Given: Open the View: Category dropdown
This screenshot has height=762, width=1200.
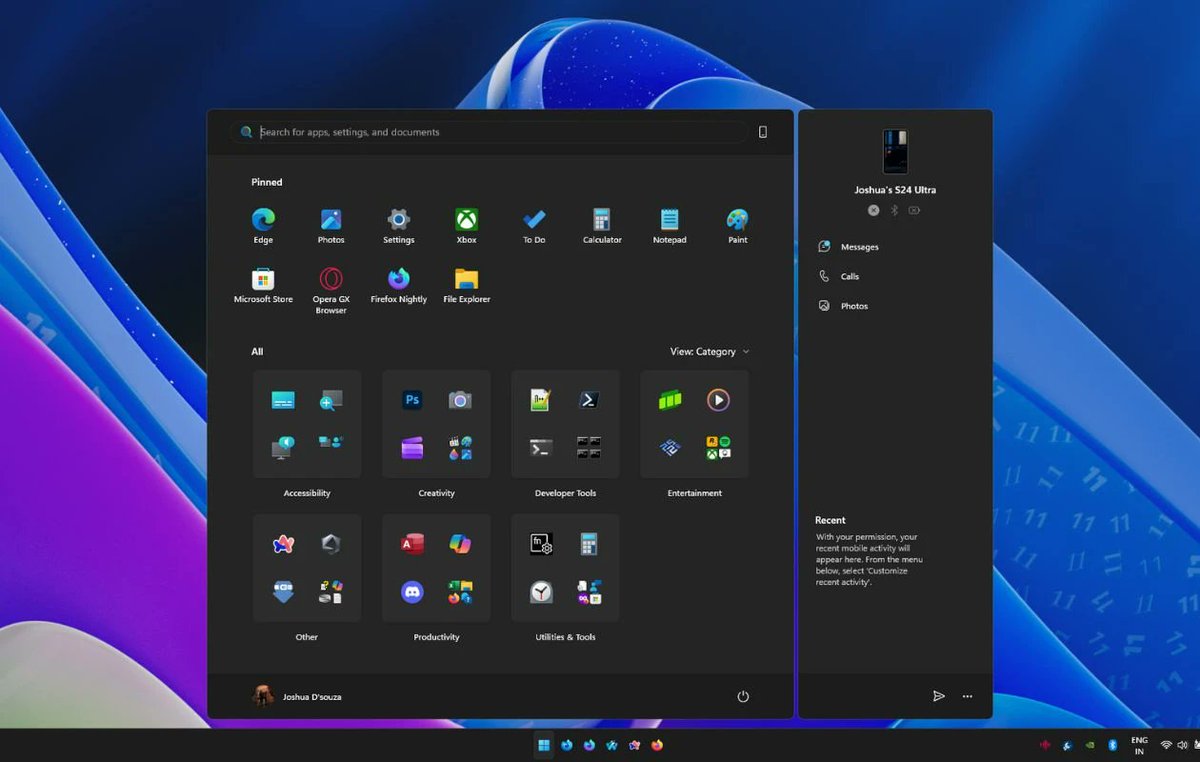Looking at the screenshot, I should (x=709, y=352).
